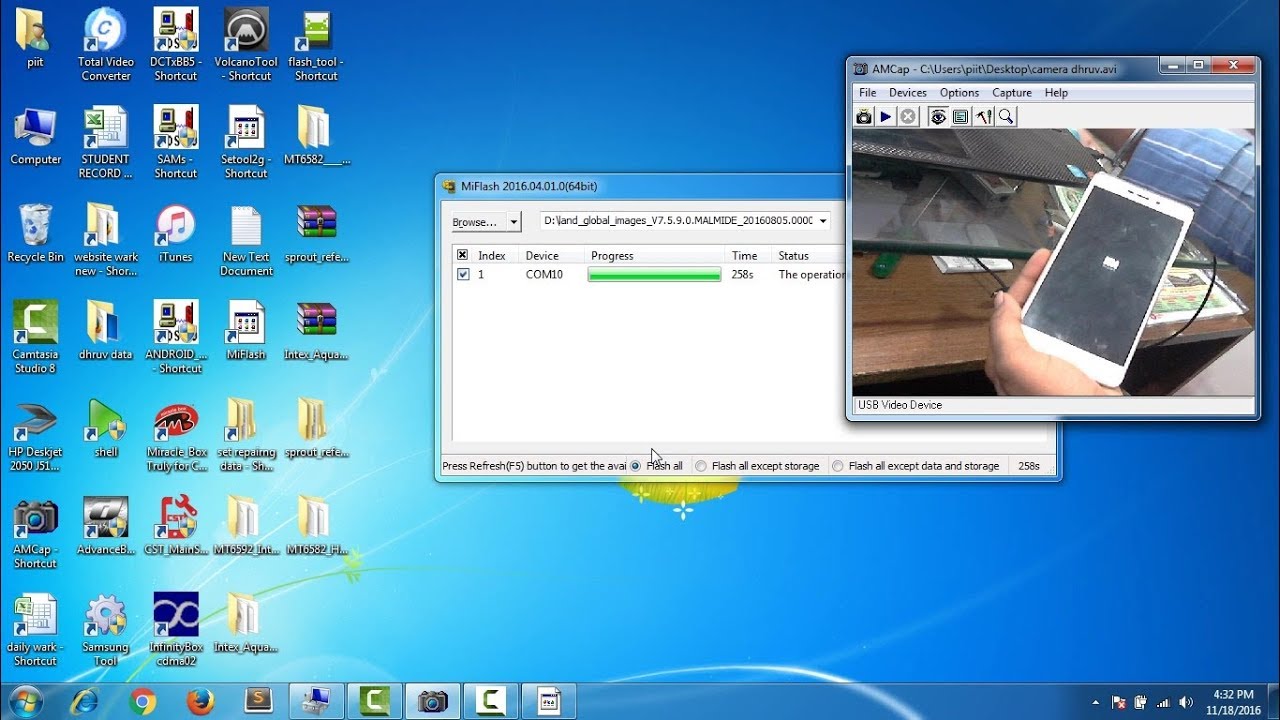
Task: Open AMCap Help menu
Action: [1056, 93]
